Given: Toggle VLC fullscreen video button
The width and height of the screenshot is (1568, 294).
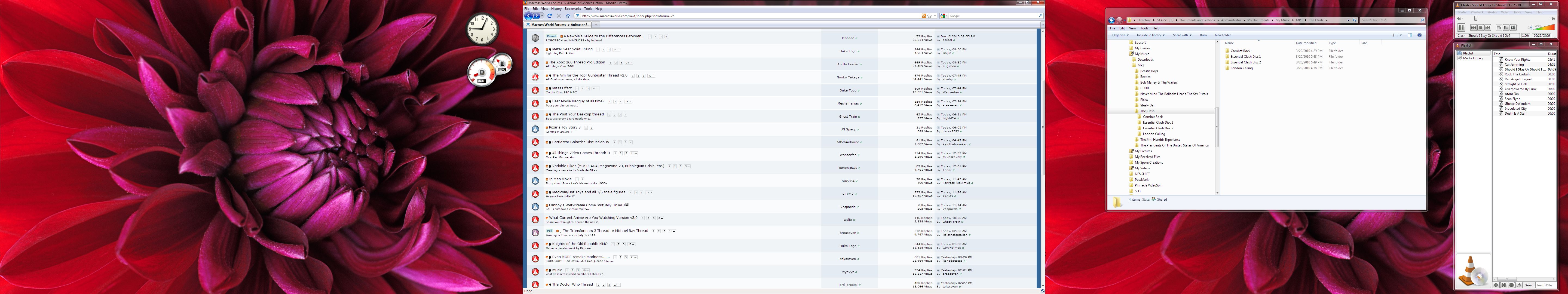Looking at the screenshot, I should click(x=1499, y=27).
